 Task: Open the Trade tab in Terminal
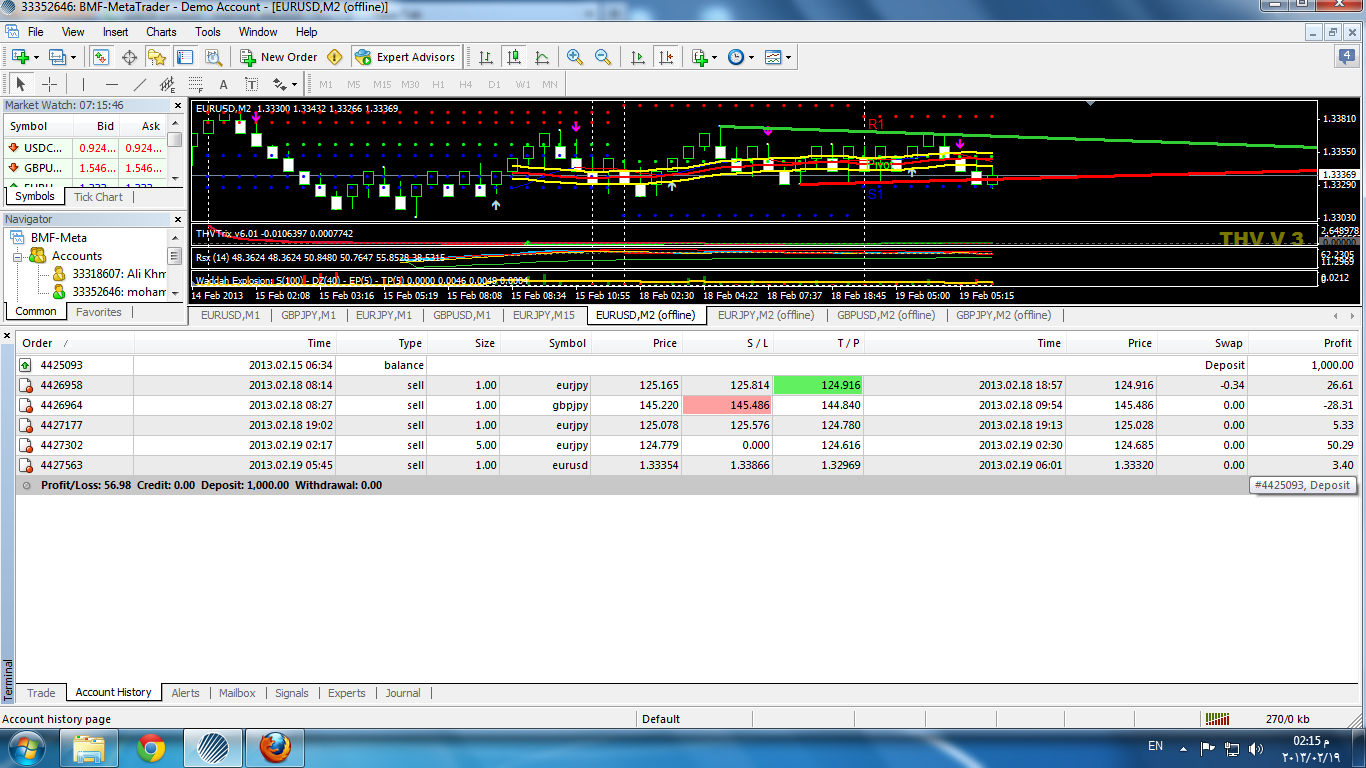point(41,692)
